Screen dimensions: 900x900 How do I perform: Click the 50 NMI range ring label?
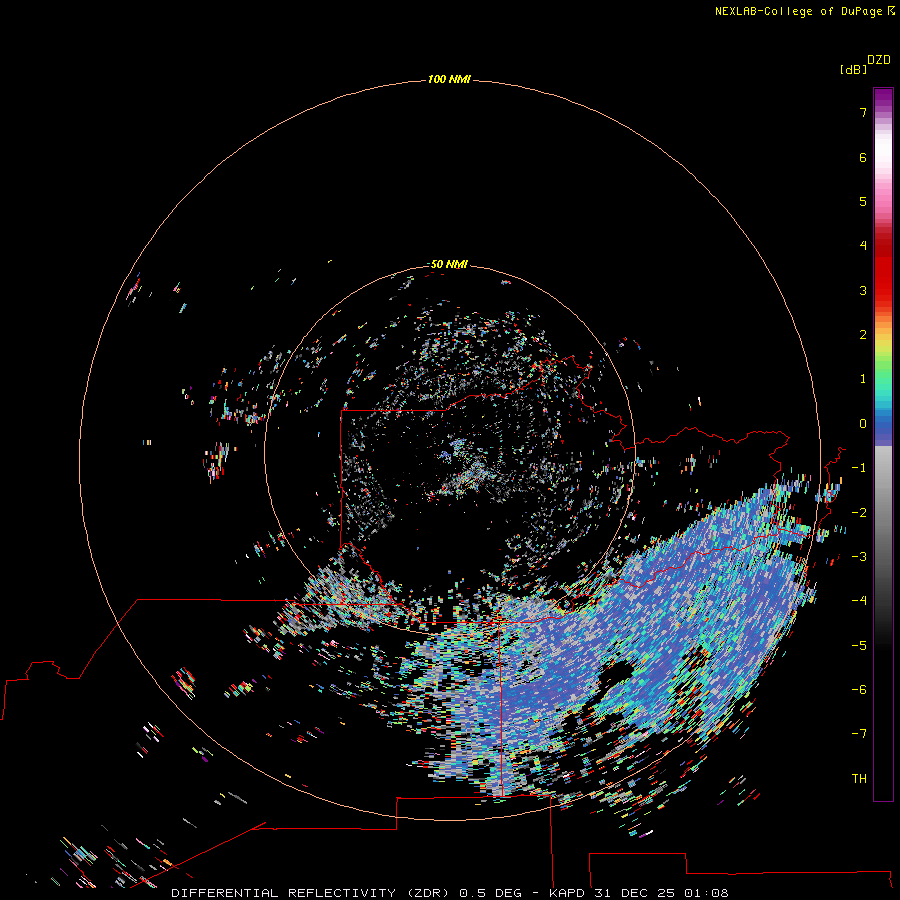click(449, 264)
